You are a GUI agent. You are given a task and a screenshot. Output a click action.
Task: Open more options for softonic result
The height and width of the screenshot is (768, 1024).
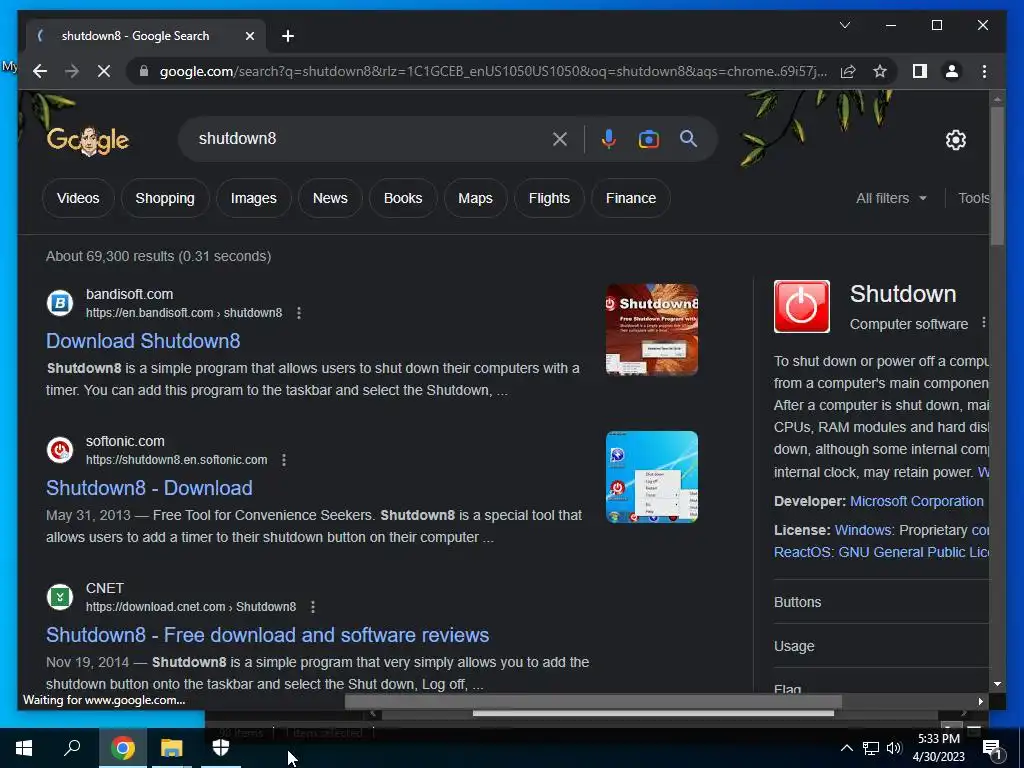(x=283, y=460)
